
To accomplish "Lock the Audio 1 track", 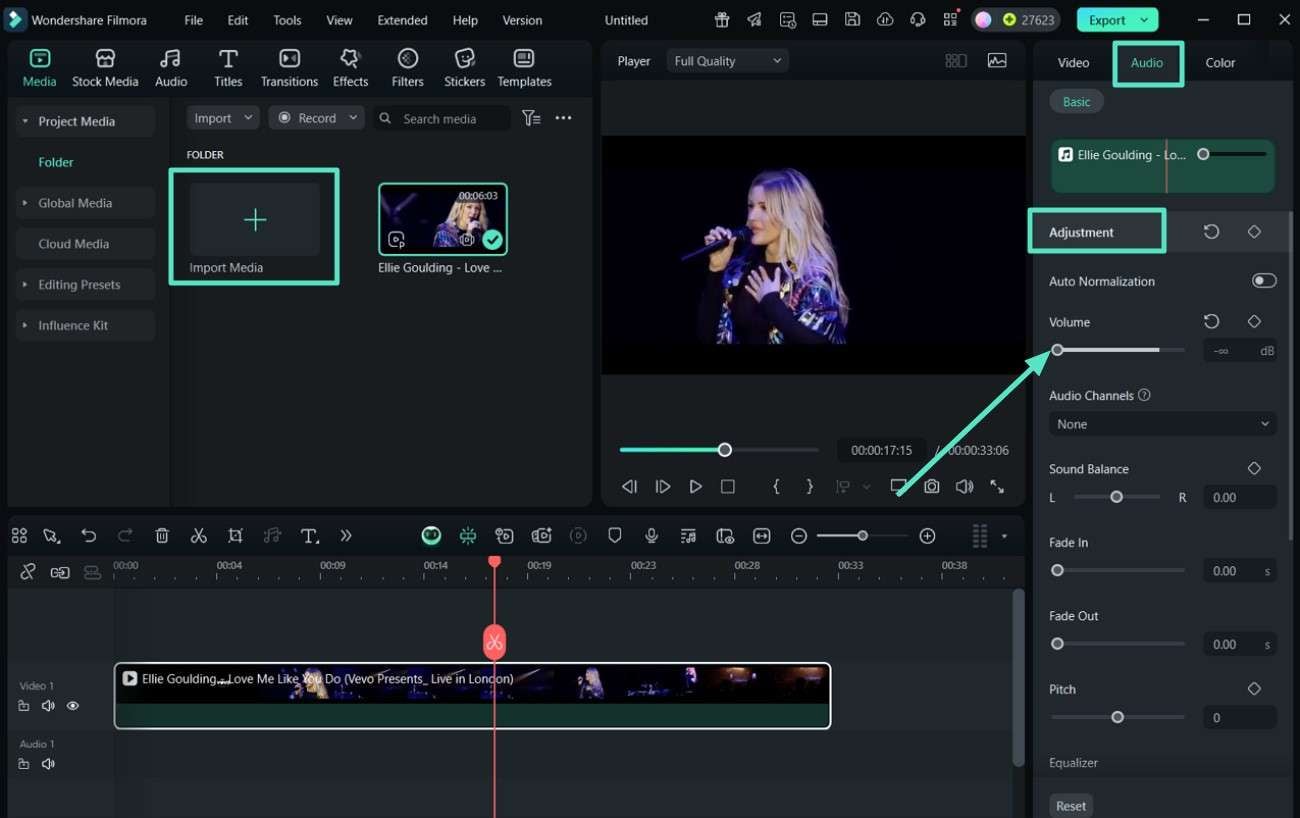I will [x=24, y=764].
